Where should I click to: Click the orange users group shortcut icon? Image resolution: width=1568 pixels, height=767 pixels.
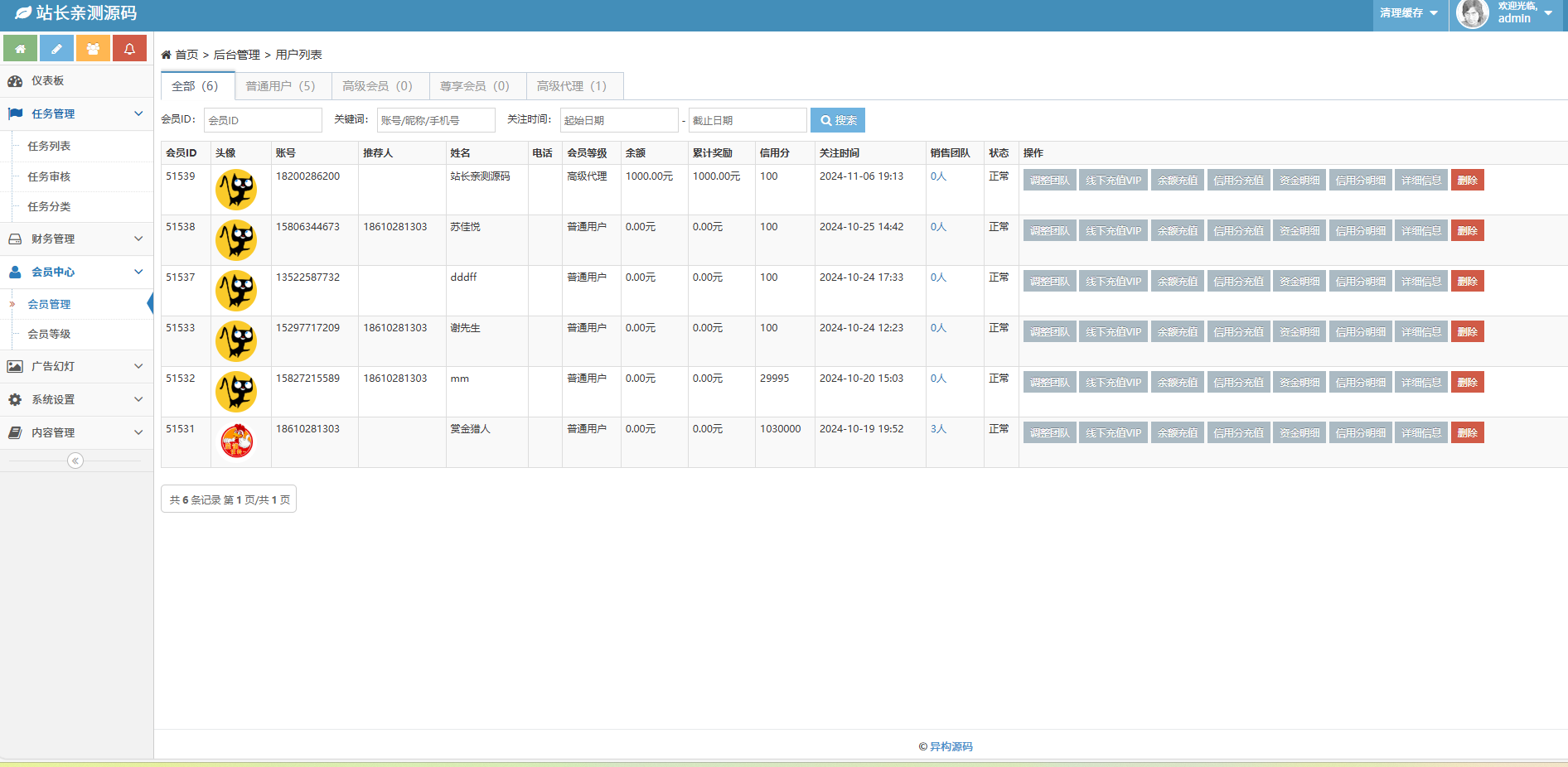click(93, 49)
